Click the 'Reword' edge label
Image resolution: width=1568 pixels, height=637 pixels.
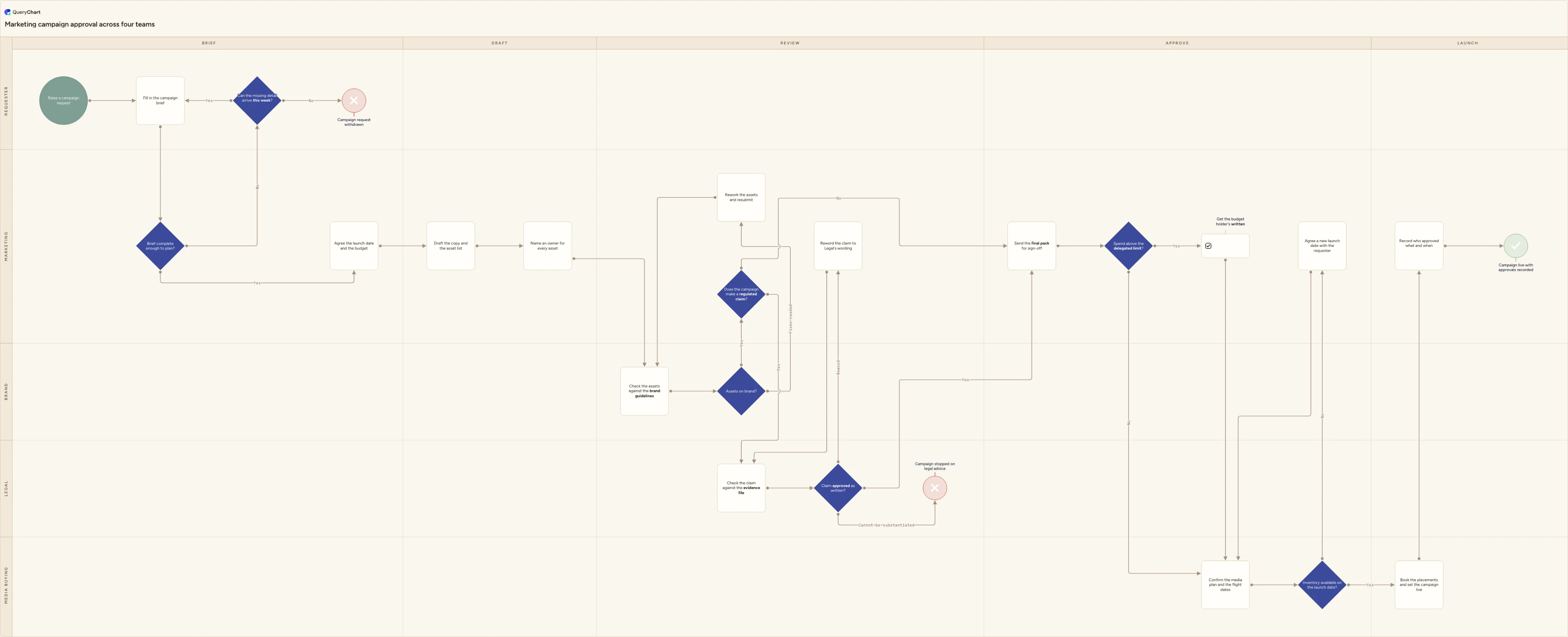click(x=837, y=367)
